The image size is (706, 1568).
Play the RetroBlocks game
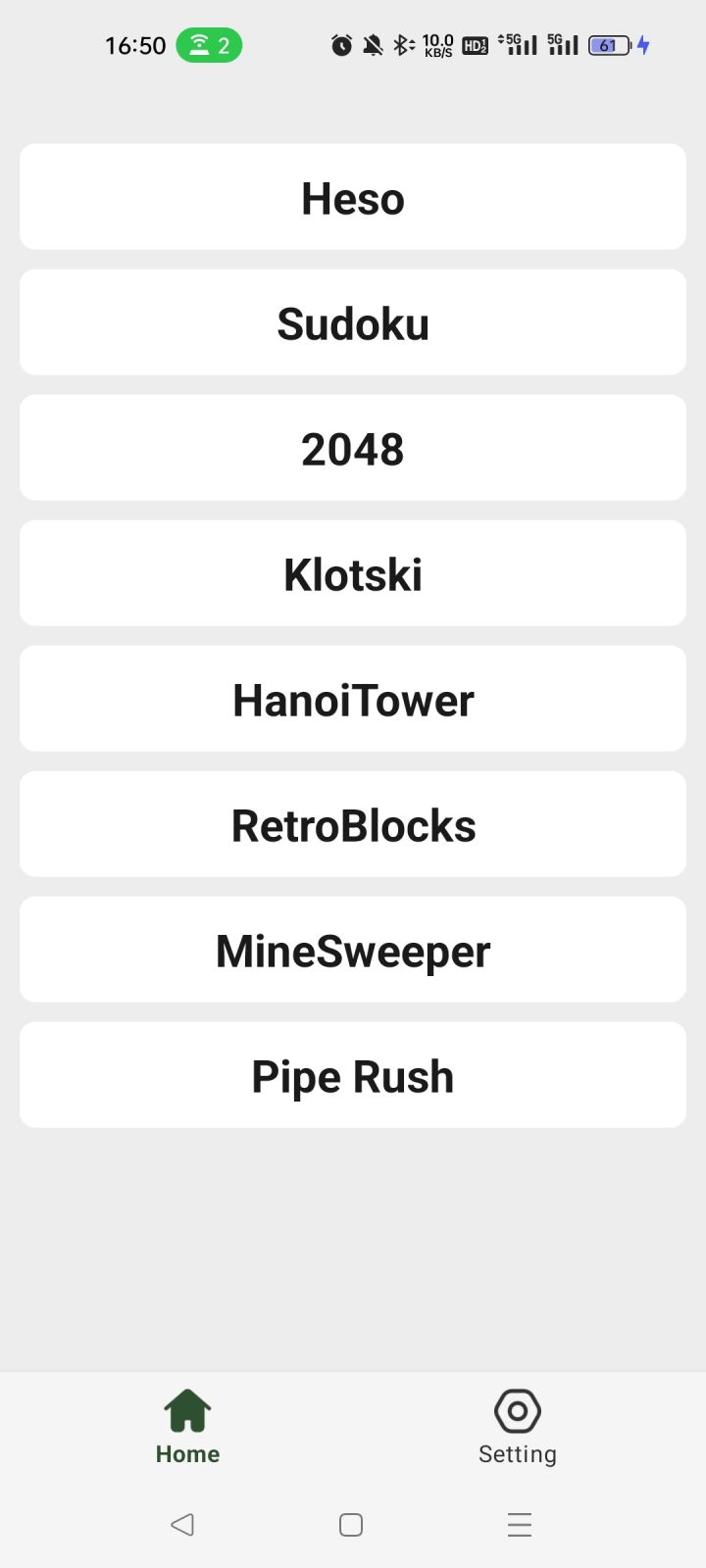tap(353, 824)
